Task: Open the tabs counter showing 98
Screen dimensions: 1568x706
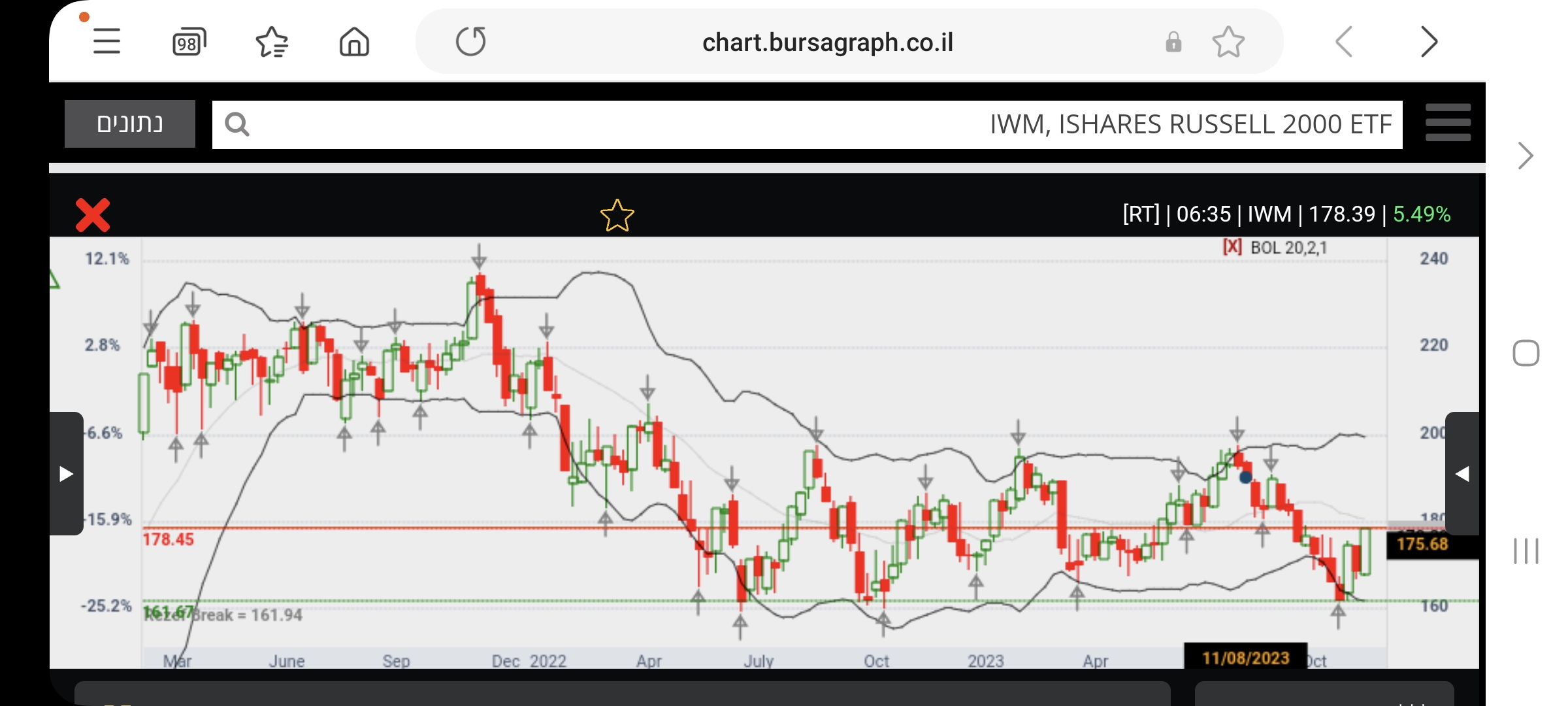Action: pyautogui.click(x=189, y=42)
